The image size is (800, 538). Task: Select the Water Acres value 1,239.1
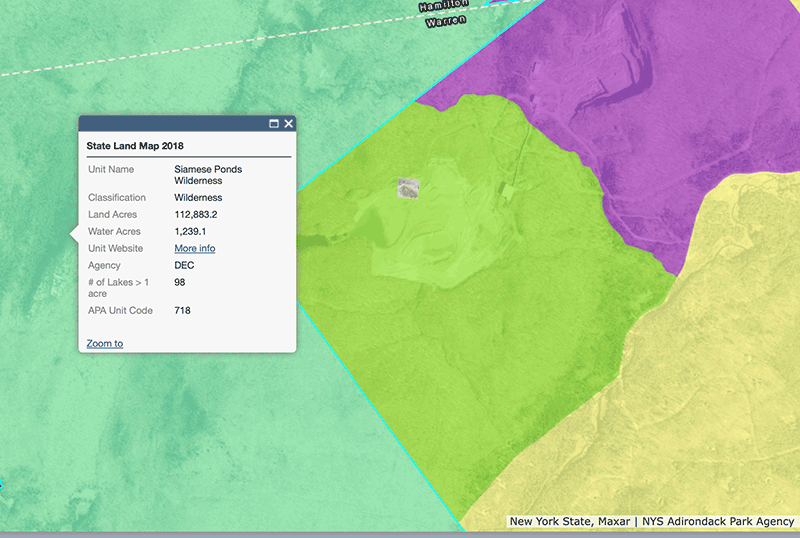click(190, 231)
